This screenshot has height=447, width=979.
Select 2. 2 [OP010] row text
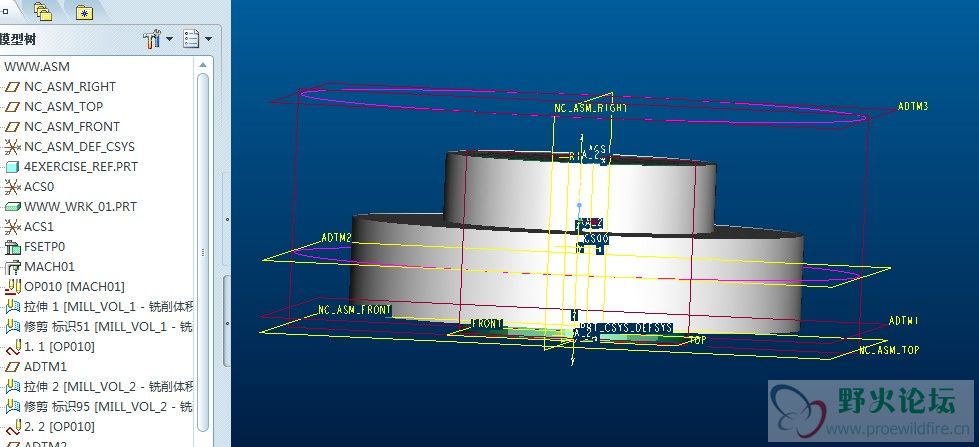pos(59,426)
